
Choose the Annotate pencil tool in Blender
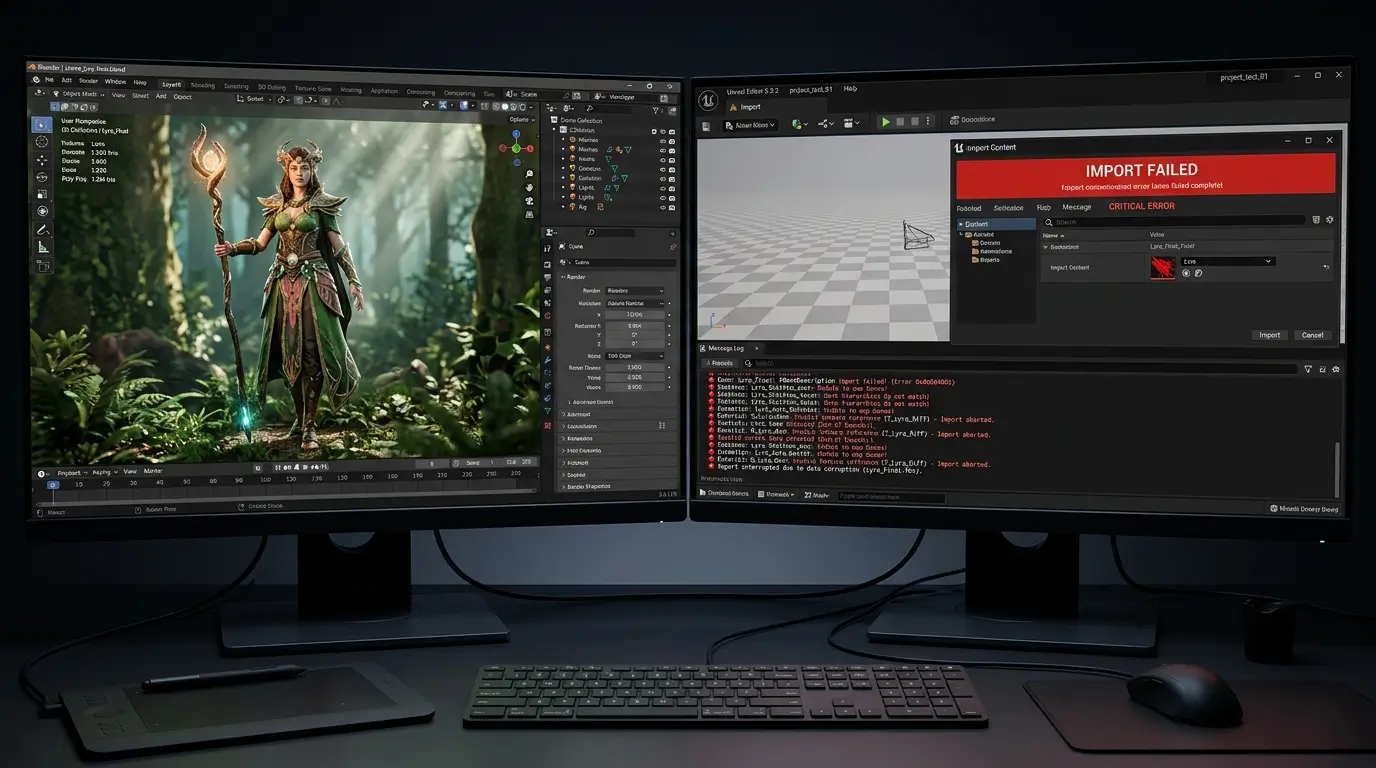42,229
